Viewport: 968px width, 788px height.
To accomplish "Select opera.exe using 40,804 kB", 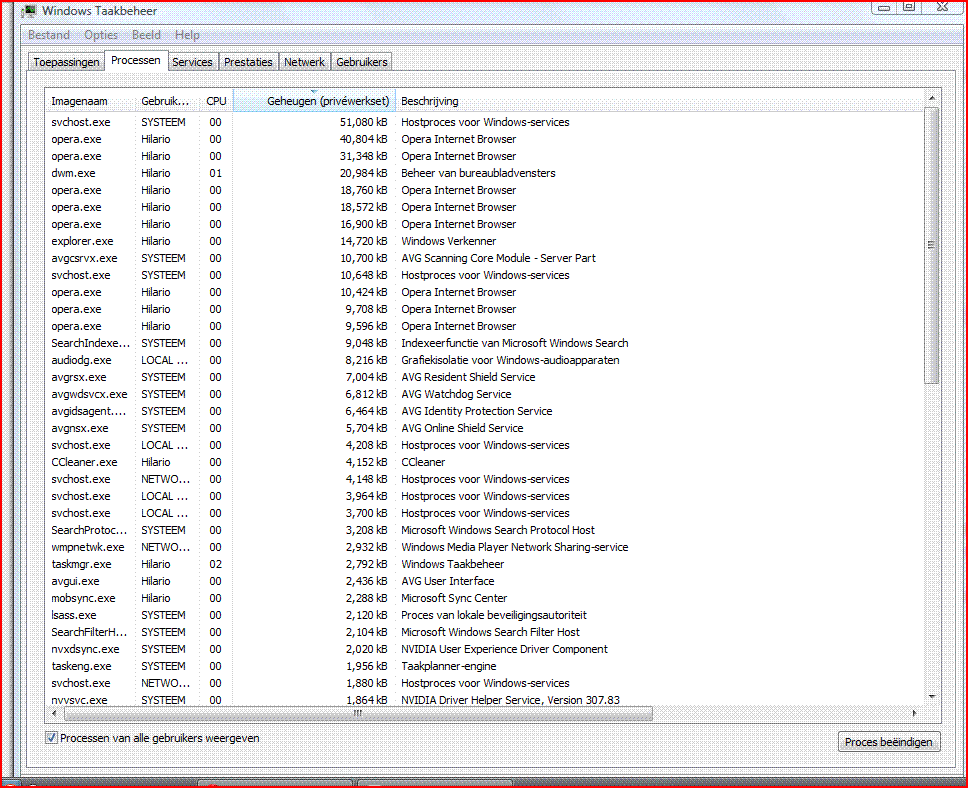I will 484,140.
